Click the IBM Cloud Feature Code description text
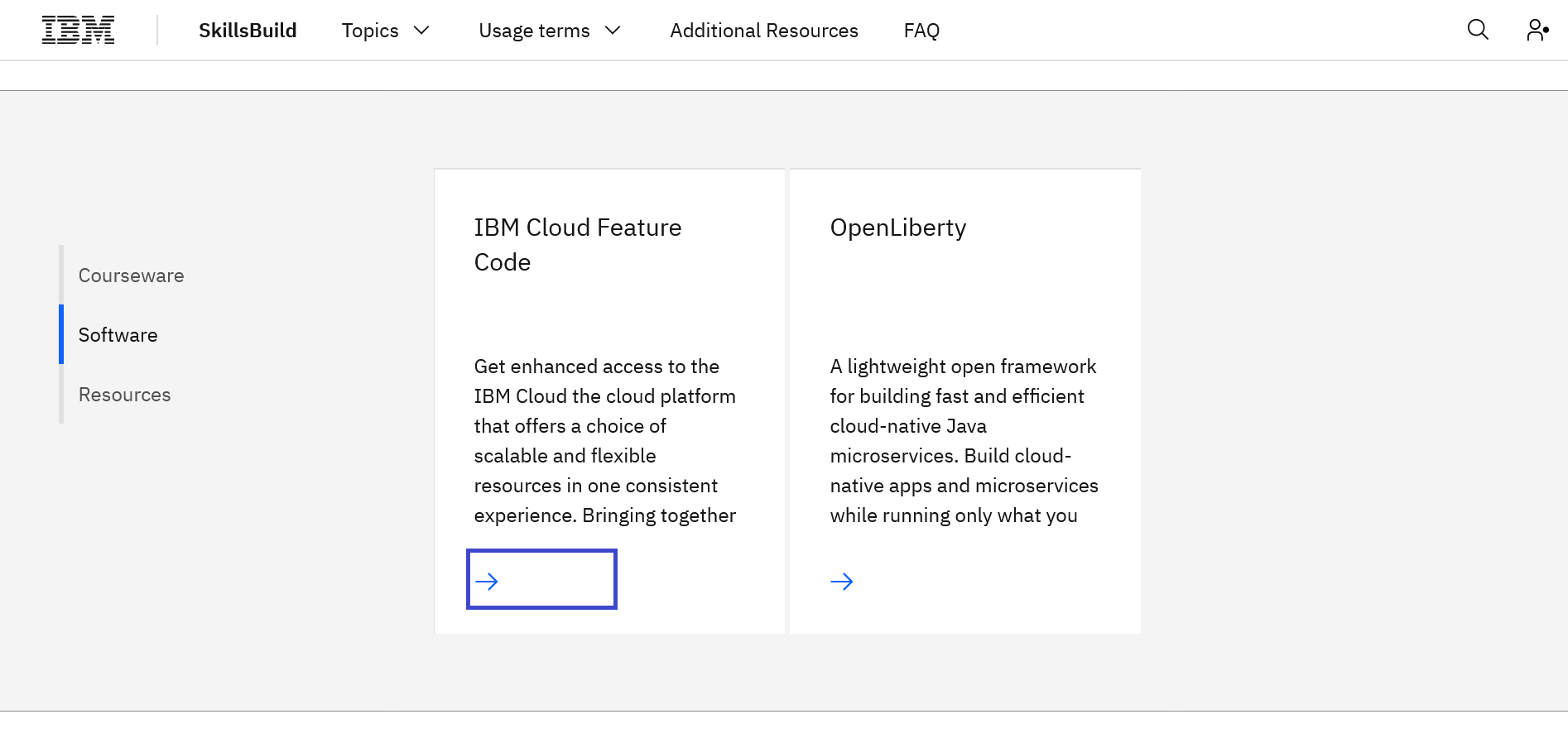 (605, 441)
